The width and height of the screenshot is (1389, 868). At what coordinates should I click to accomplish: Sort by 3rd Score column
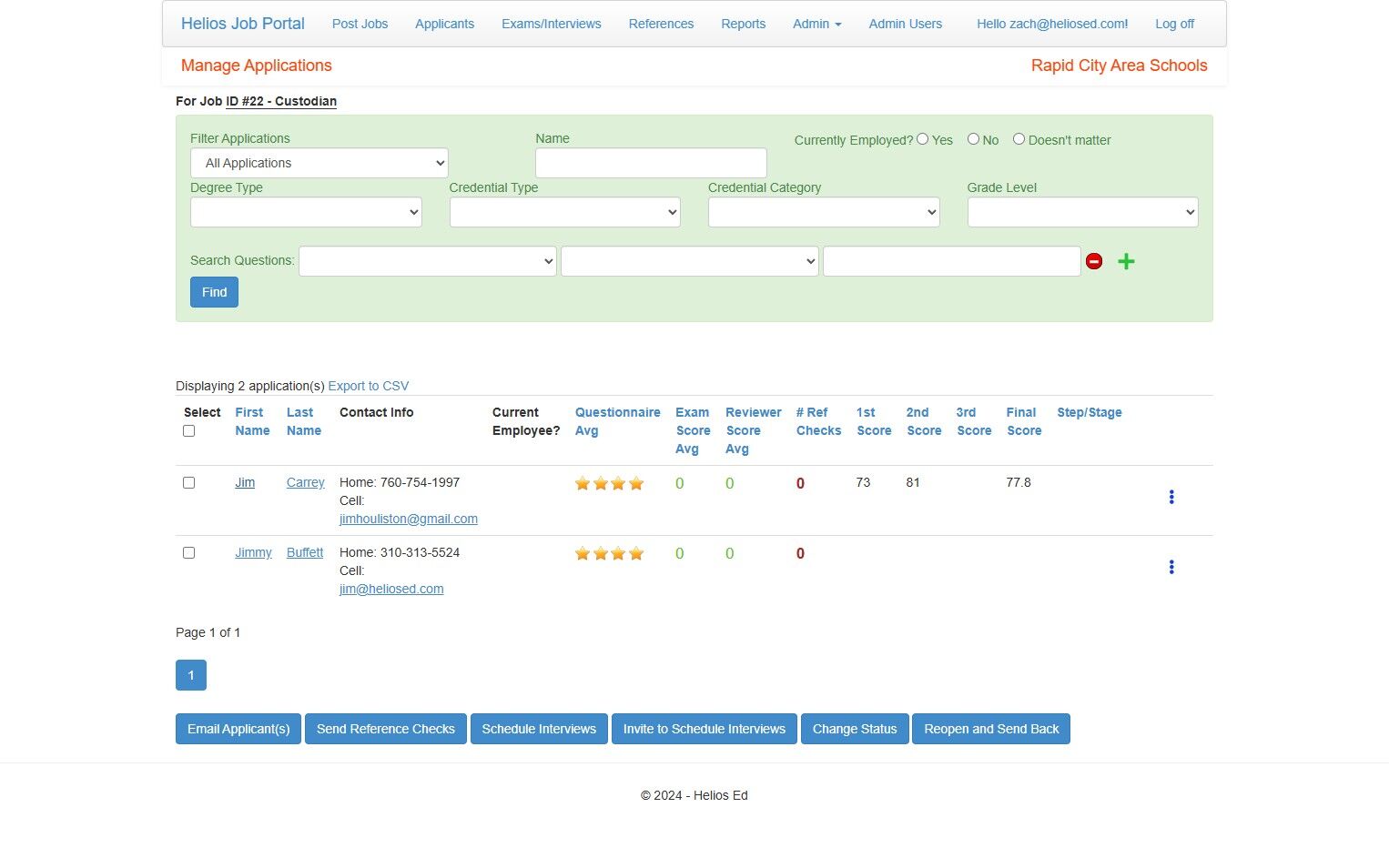(x=974, y=421)
